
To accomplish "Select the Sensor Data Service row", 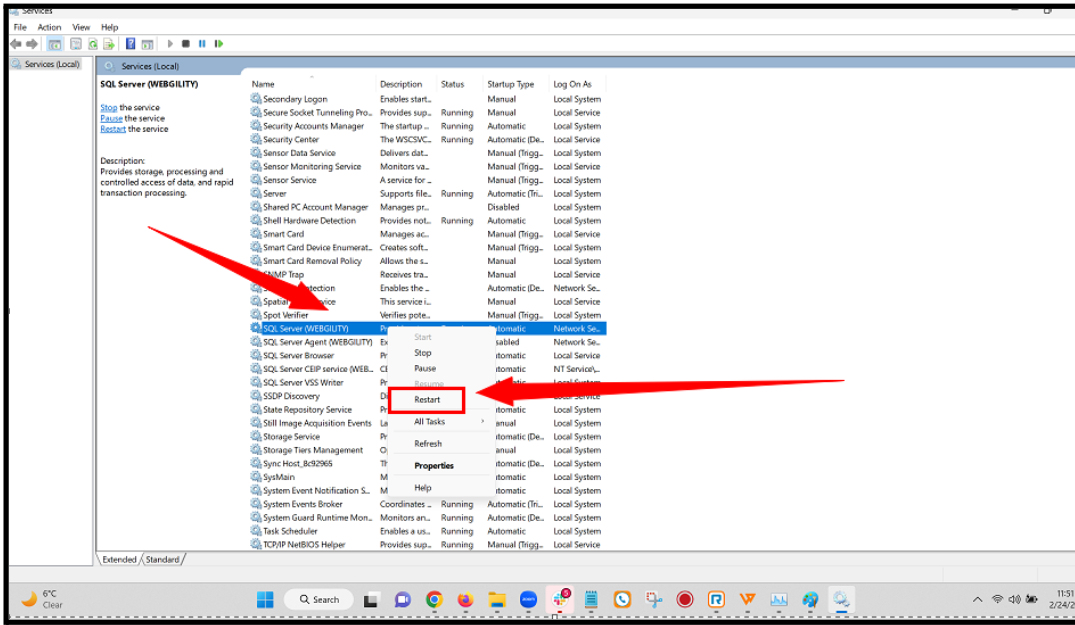I will click(x=428, y=154).
